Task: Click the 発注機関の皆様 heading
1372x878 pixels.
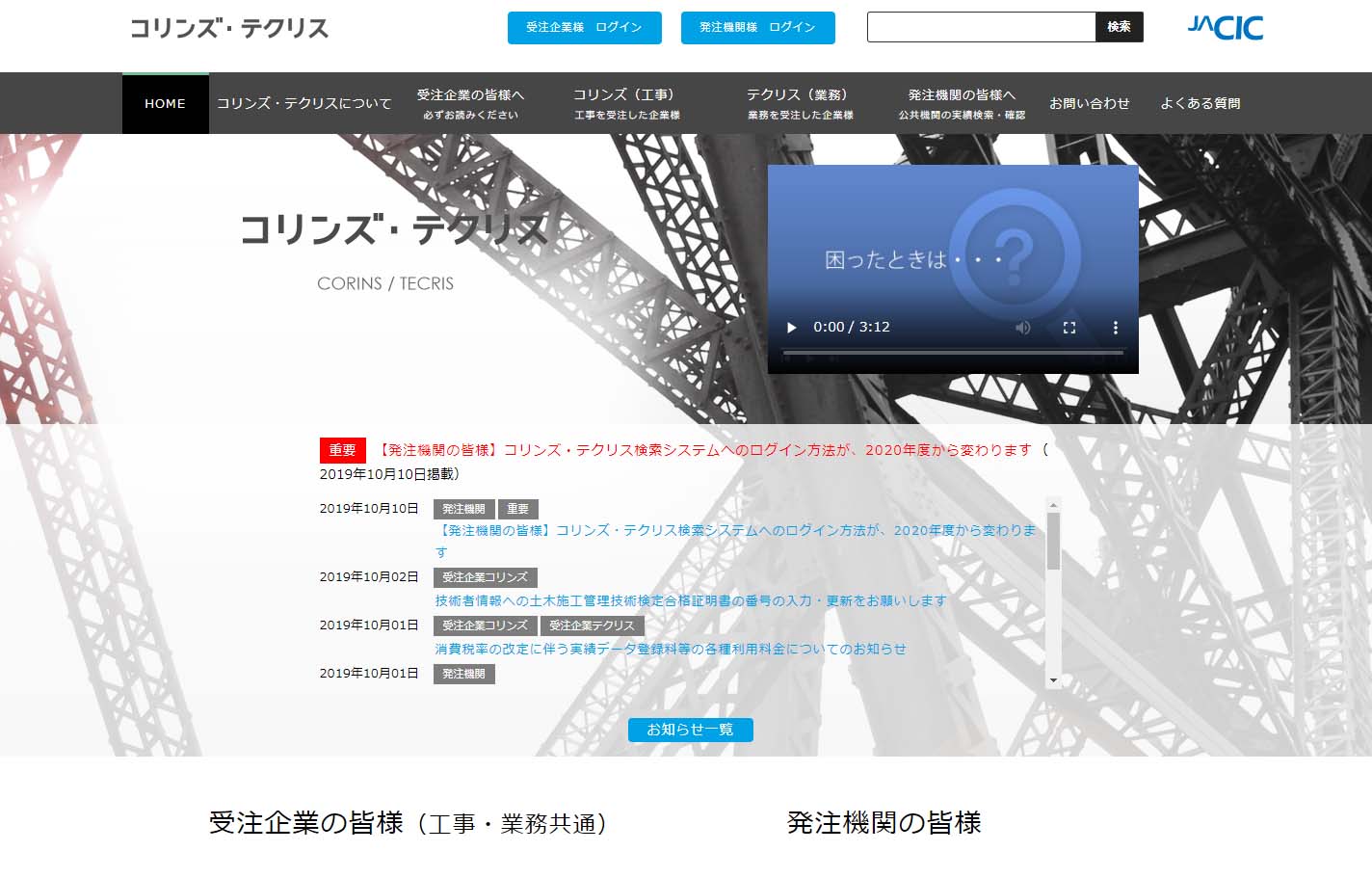Action: coord(884,823)
